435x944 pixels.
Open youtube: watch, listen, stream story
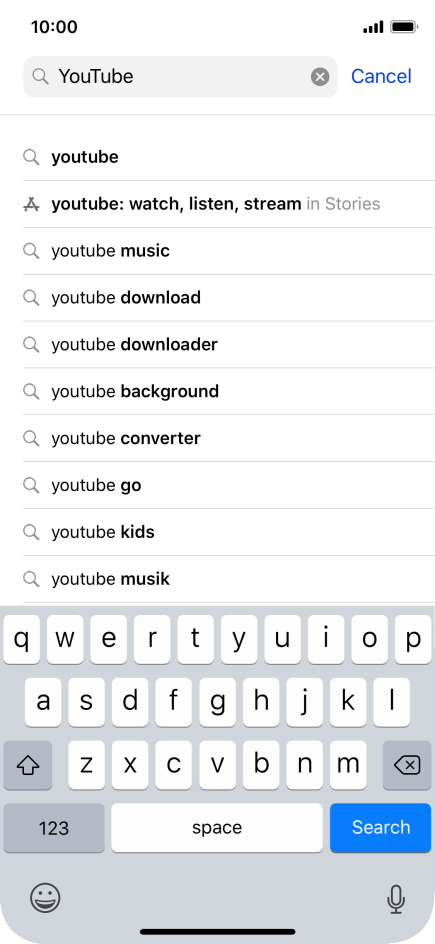[229, 204]
